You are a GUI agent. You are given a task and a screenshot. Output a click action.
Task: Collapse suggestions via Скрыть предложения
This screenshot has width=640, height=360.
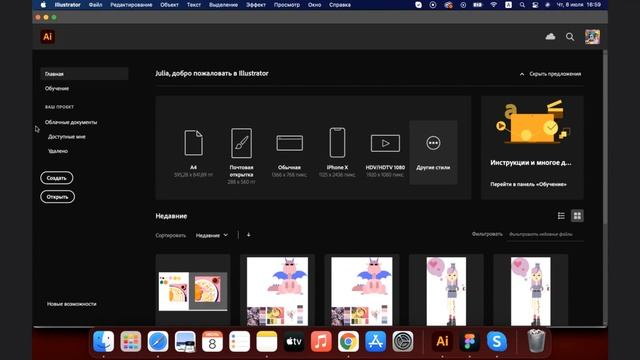pyautogui.click(x=550, y=74)
